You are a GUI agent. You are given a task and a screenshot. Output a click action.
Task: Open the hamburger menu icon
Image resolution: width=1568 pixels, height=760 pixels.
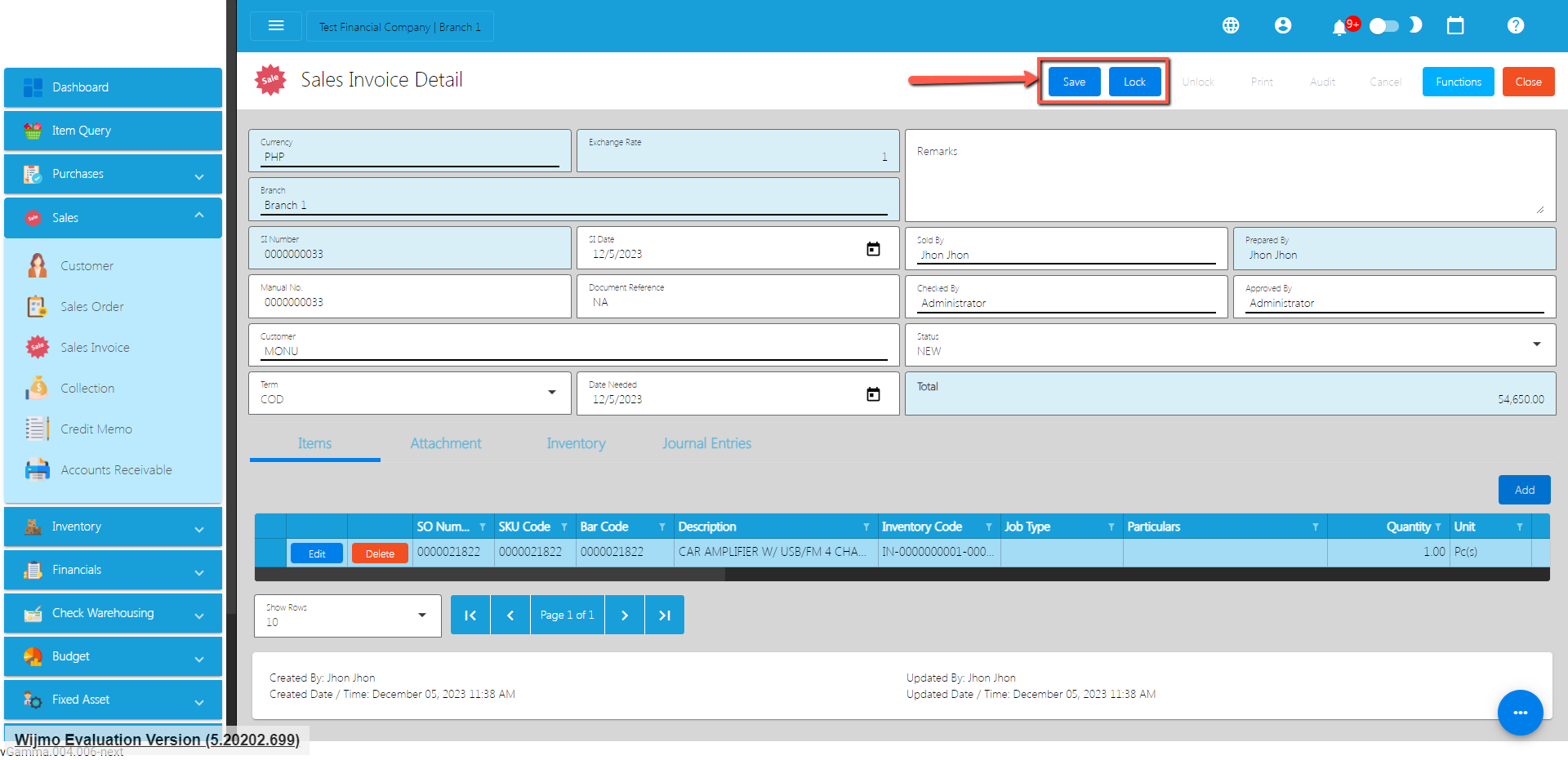pyautogui.click(x=276, y=26)
